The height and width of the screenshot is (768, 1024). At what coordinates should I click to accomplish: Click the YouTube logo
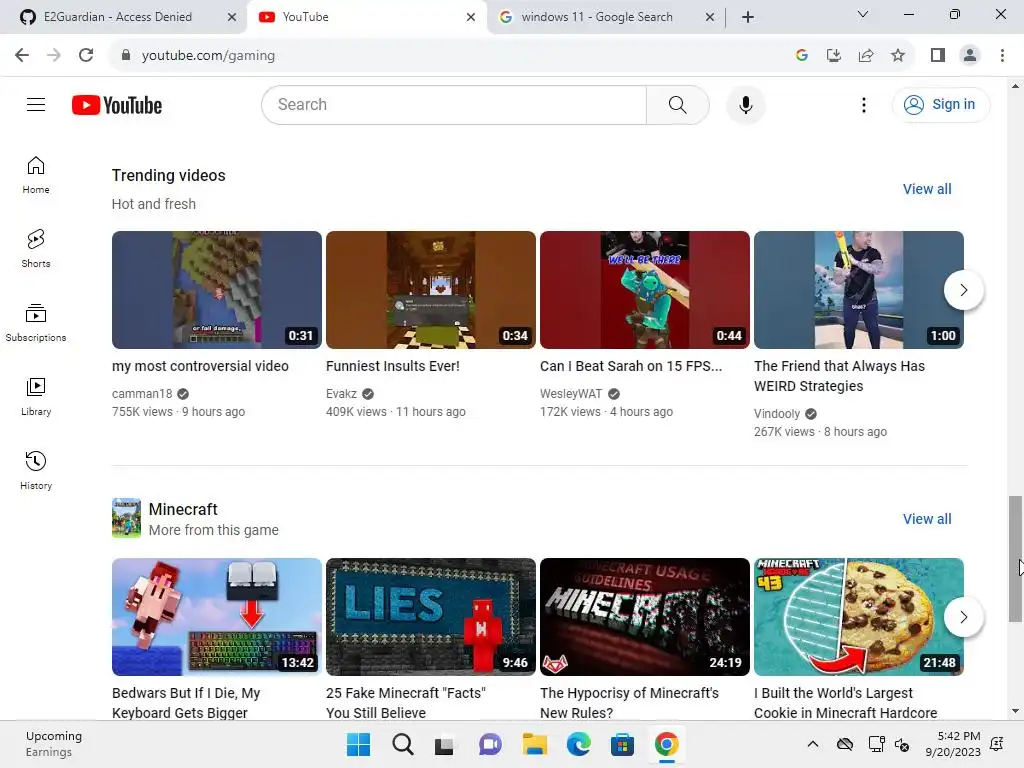(x=117, y=105)
